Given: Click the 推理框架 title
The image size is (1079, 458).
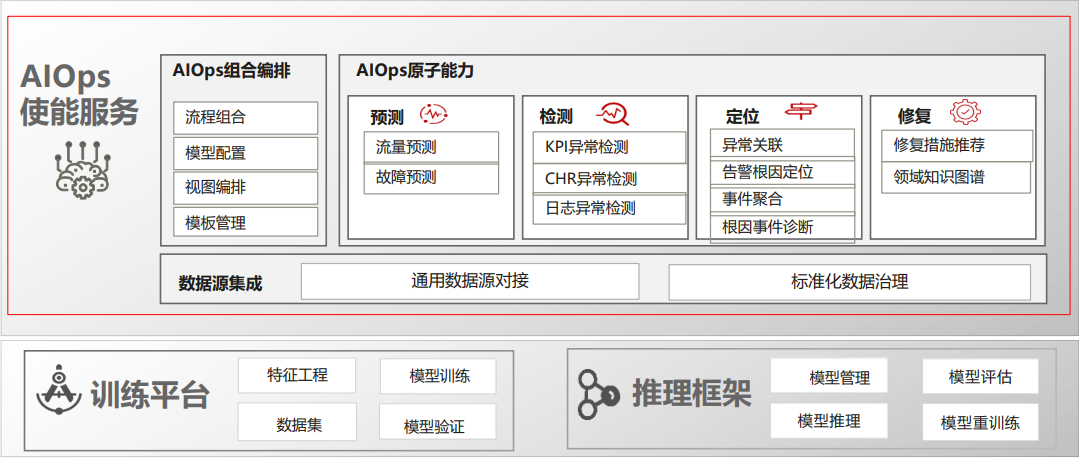Looking at the screenshot, I should (692, 395).
